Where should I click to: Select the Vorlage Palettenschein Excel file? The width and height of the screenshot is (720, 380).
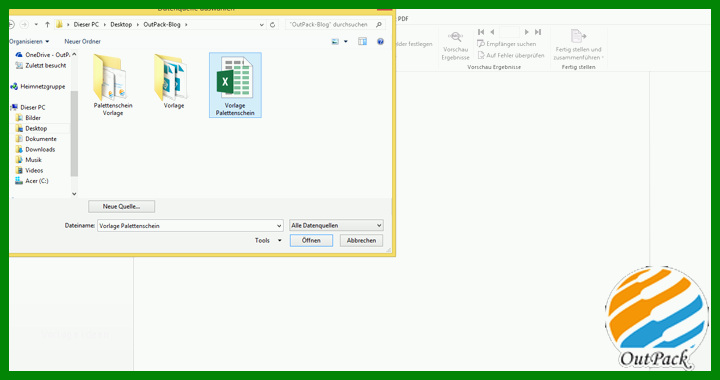tap(235, 85)
